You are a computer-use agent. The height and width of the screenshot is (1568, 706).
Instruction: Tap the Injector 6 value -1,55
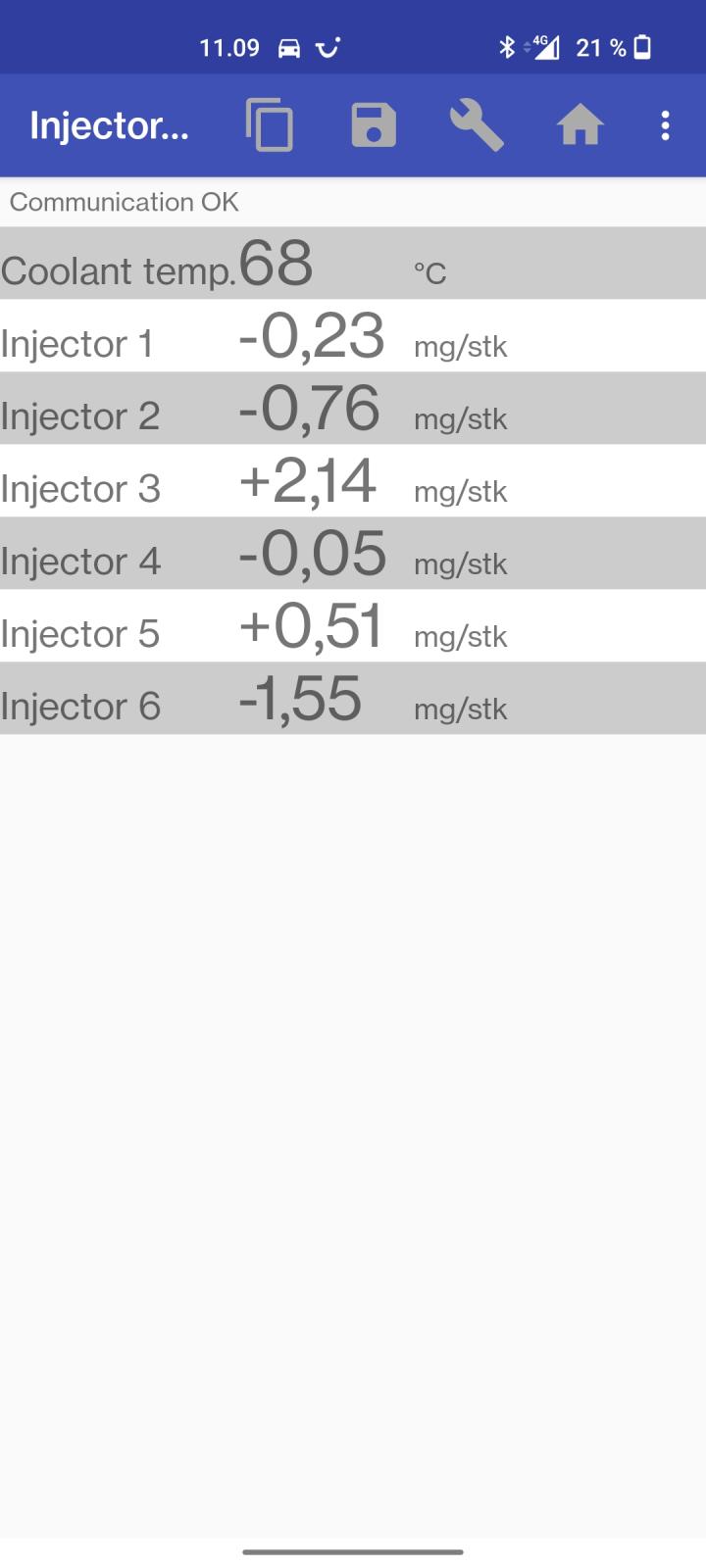300,699
